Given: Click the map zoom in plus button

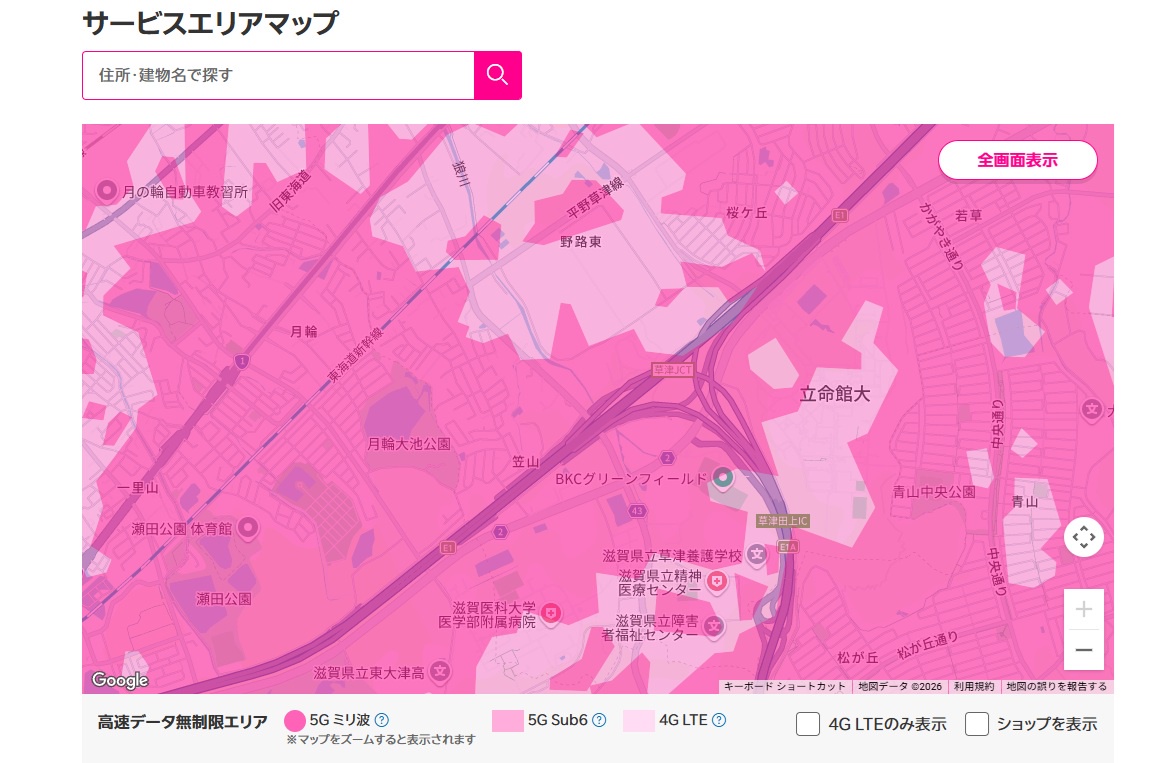Looking at the screenshot, I should (1084, 610).
